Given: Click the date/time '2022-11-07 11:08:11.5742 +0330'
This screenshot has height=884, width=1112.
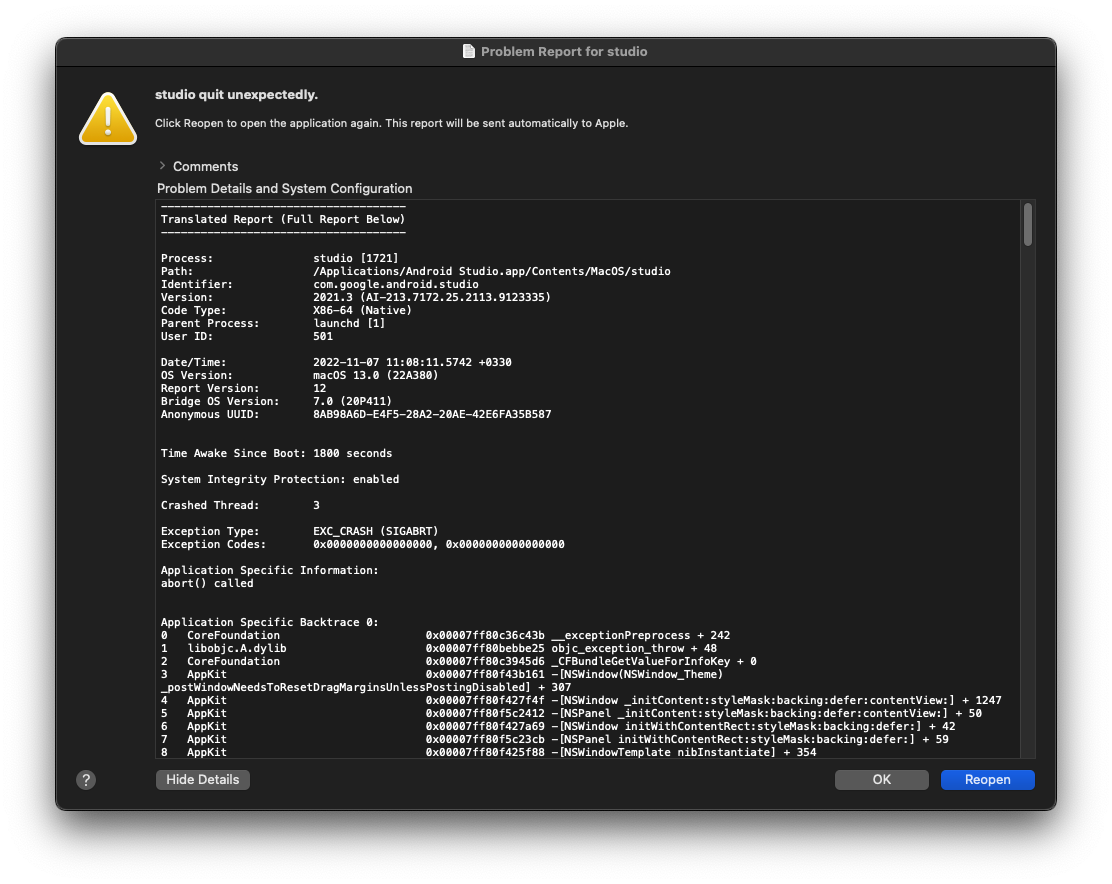Looking at the screenshot, I should pyautogui.click(x=412, y=362).
